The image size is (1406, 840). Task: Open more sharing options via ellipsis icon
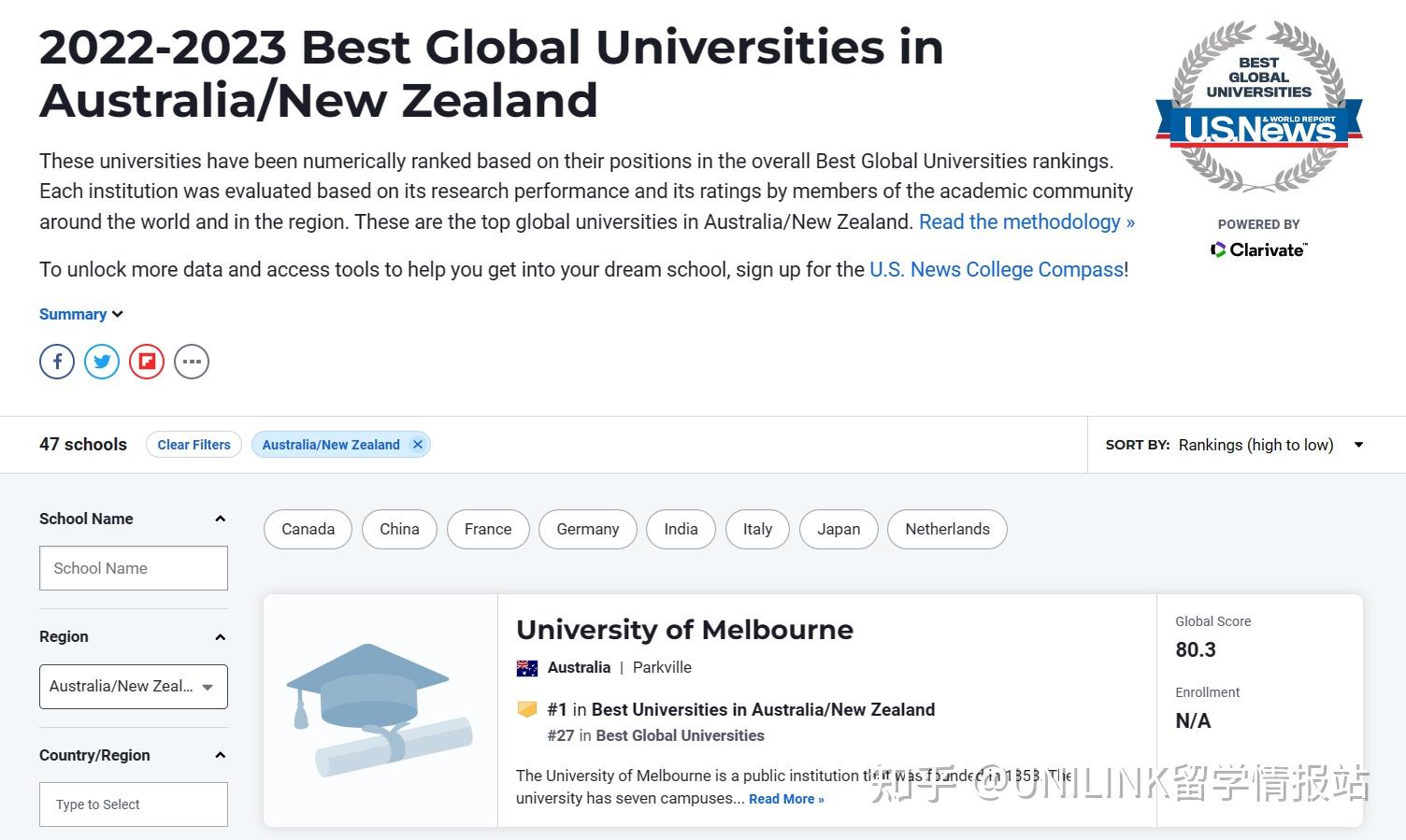192,361
